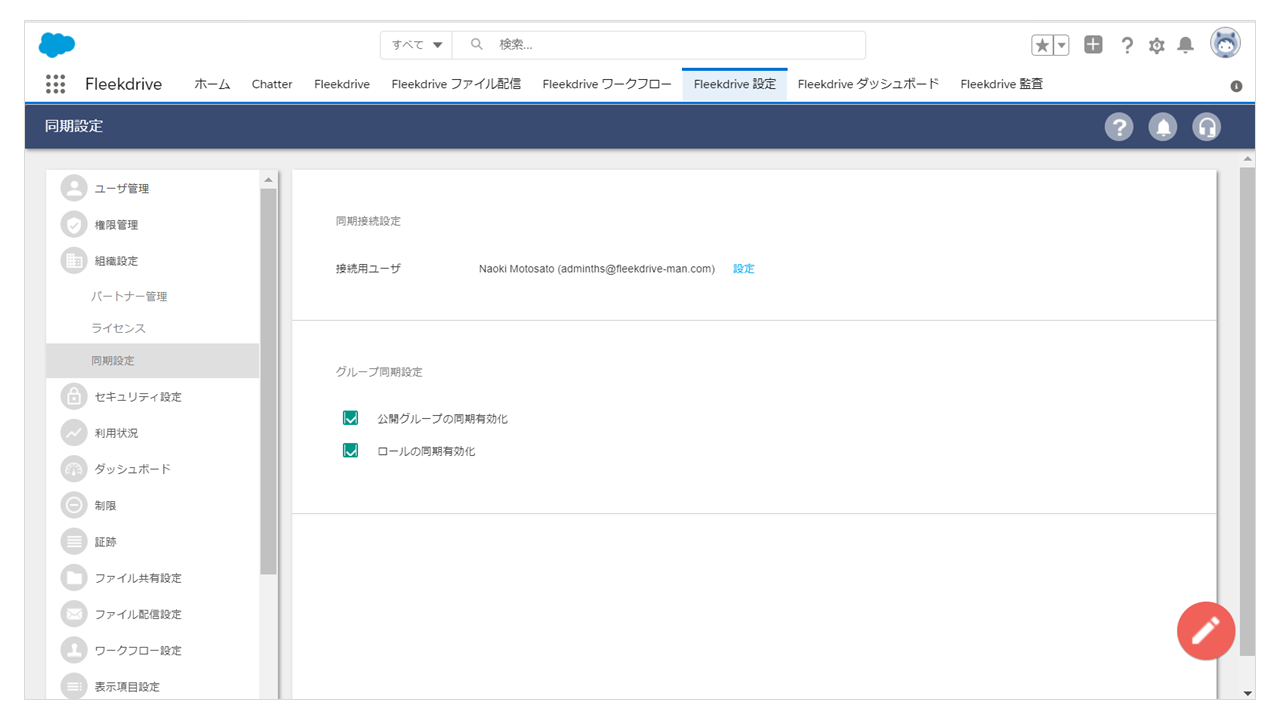Click the 同期設定 page title

pos(74,127)
